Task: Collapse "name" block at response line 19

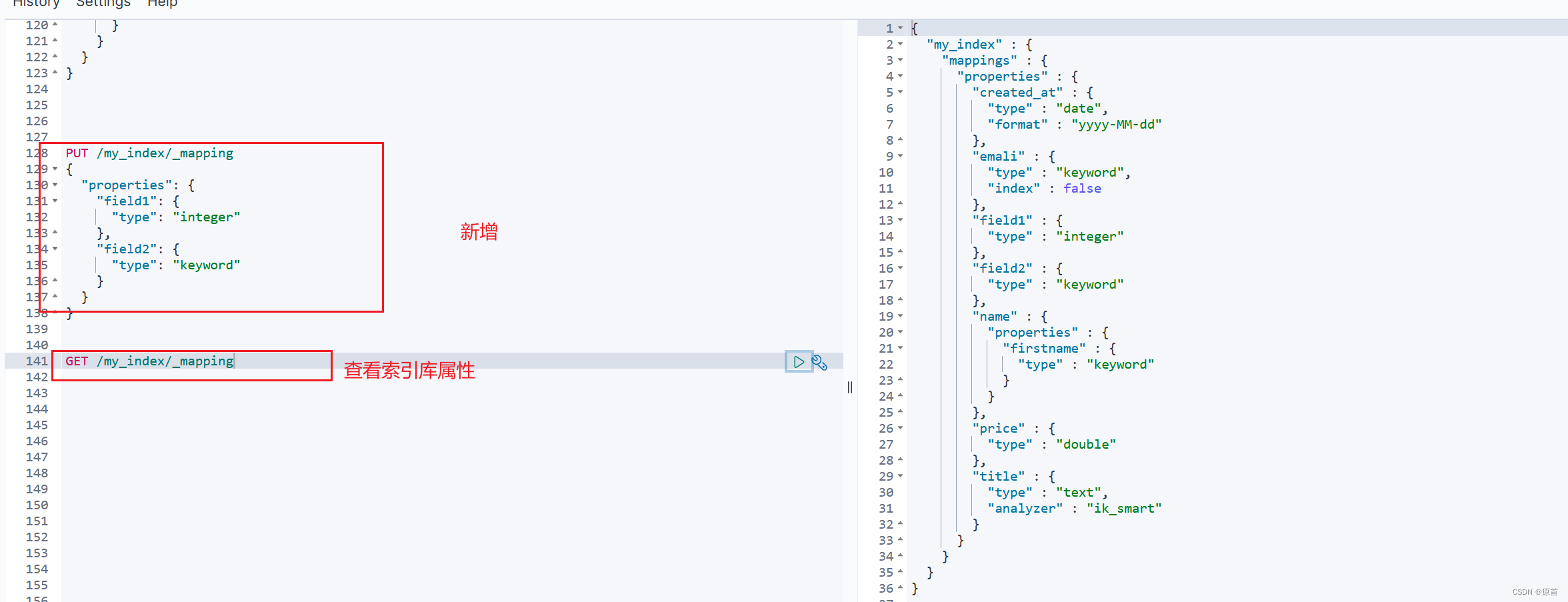Action: pyautogui.click(x=900, y=316)
